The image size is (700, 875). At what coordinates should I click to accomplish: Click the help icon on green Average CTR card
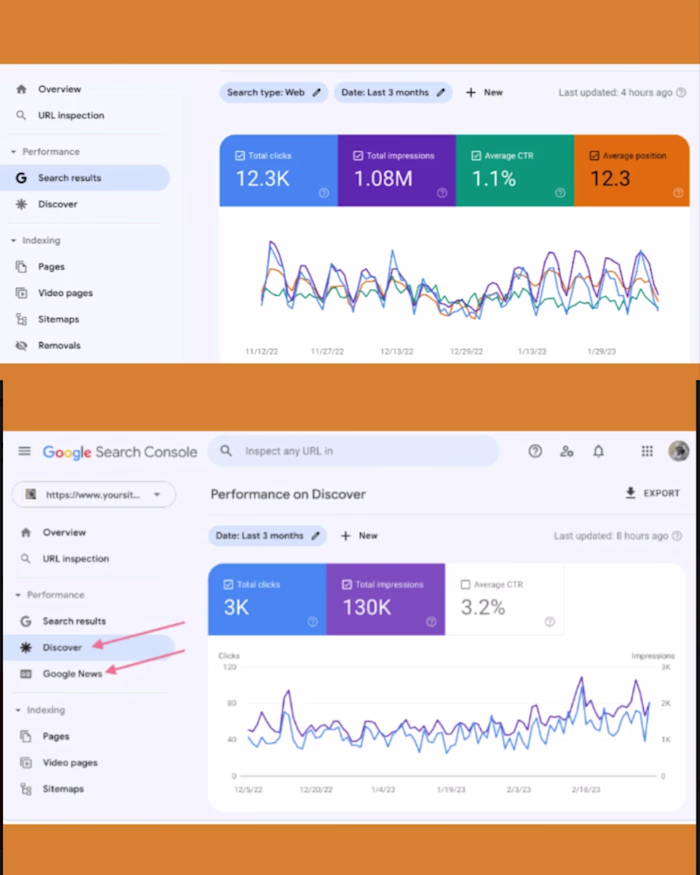point(560,193)
